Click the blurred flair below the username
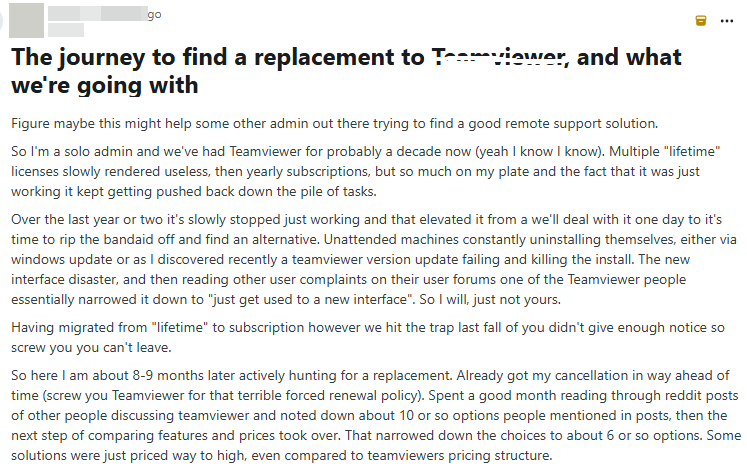The height and width of the screenshot is (473, 747). (66, 30)
